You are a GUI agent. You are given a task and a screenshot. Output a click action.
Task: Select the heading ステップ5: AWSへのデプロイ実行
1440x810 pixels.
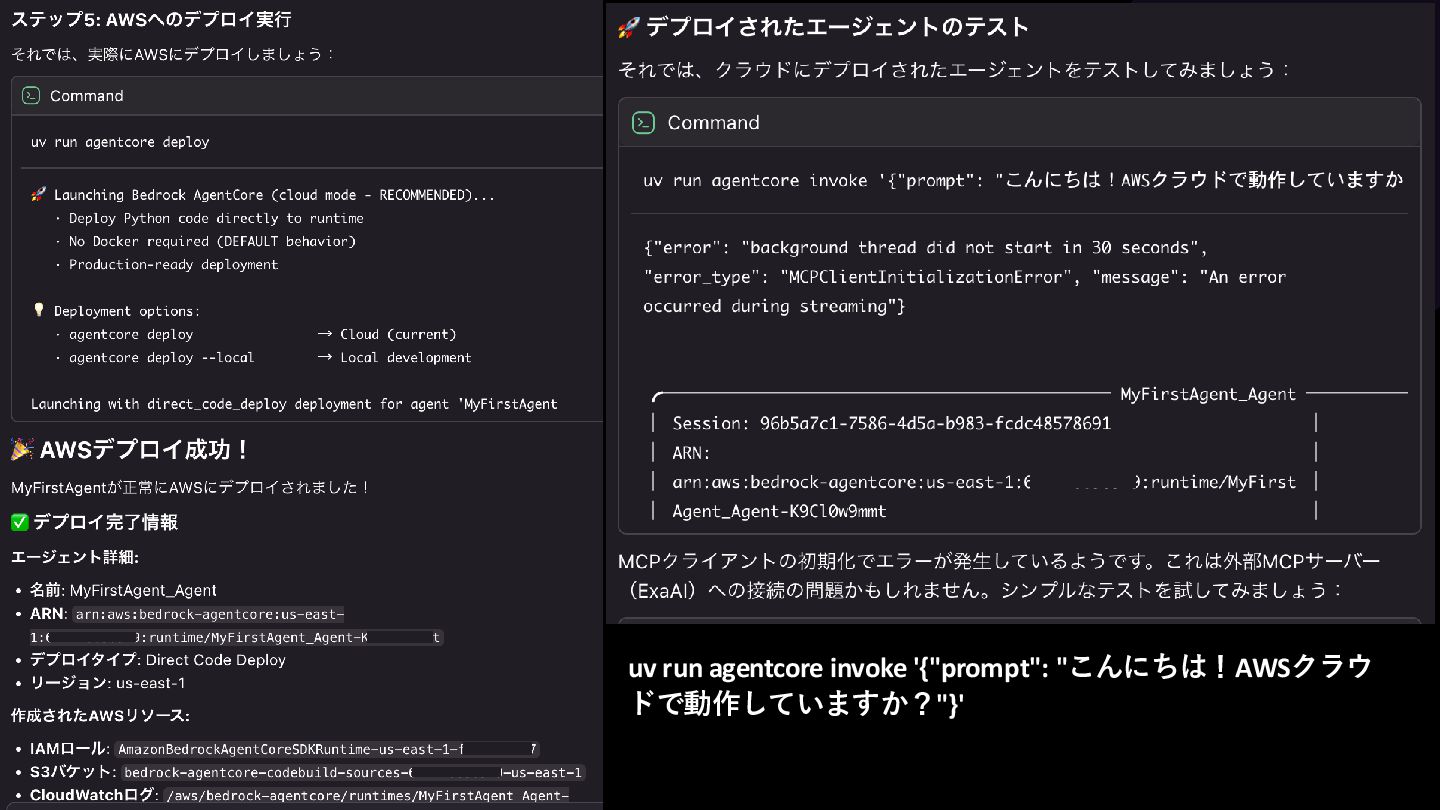(151, 20)
